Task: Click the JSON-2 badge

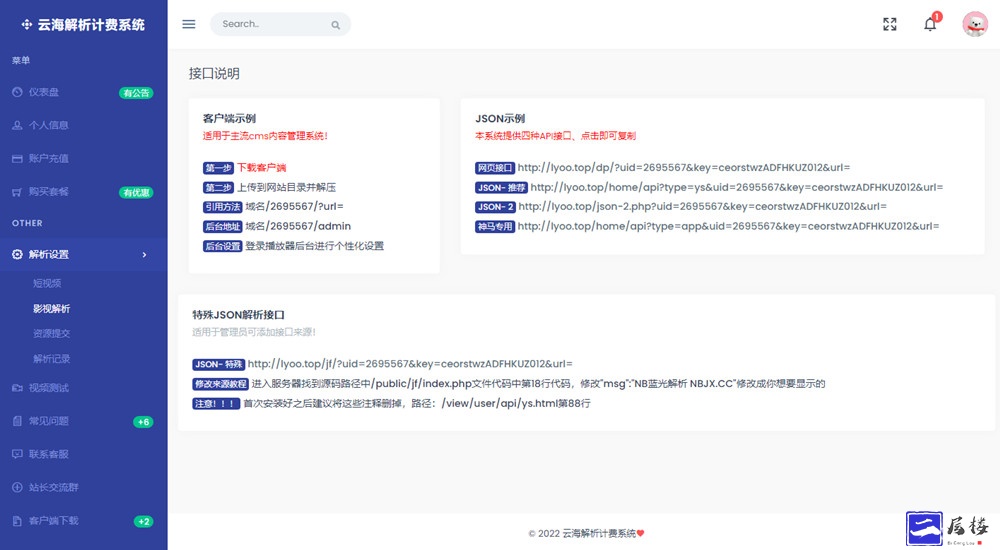Action: [496, 207]
